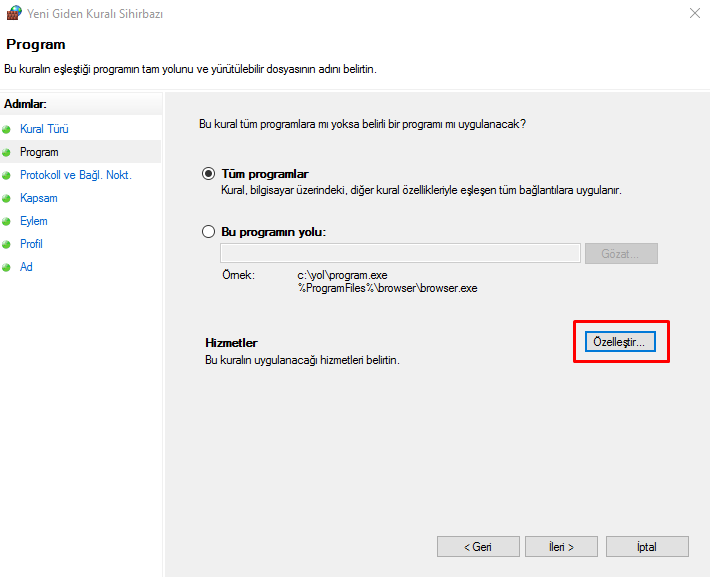Go back with the < Geri button
The width and height of the screenshot is (710, 577).
[478, 547]
